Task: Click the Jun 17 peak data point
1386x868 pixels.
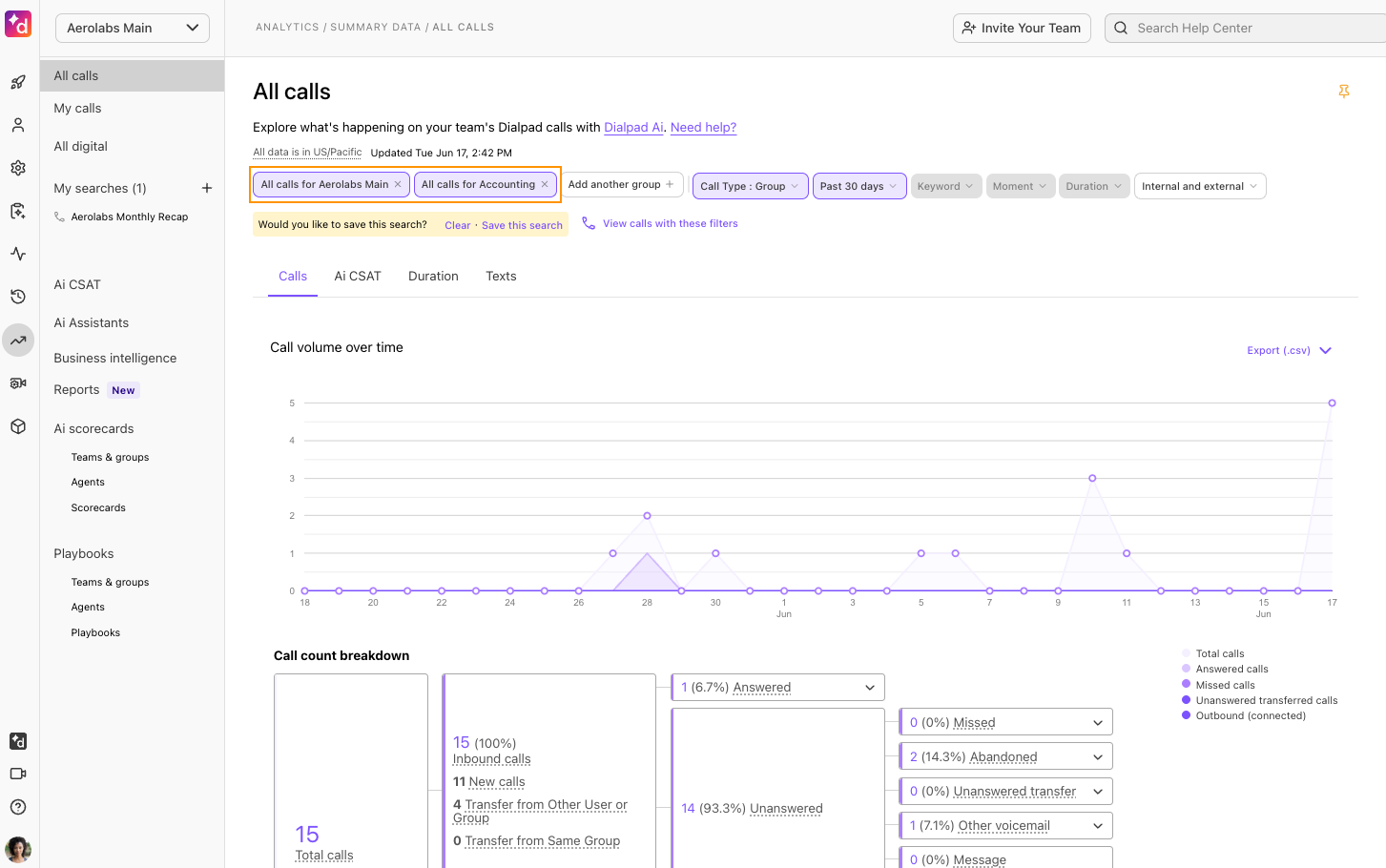Action: 1332,403
